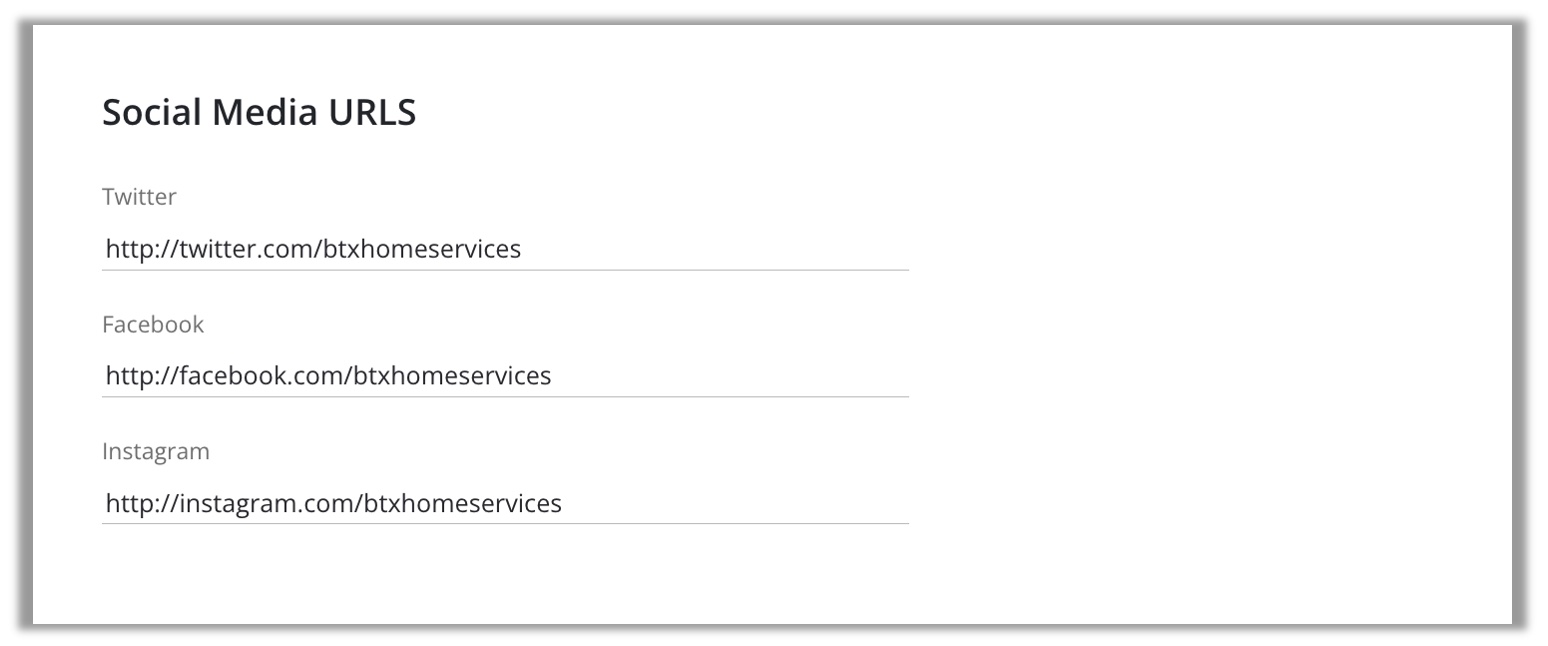The image size is (1548, 646).
Task: Click the Twitter field label
Action: [x=139, y=197]
